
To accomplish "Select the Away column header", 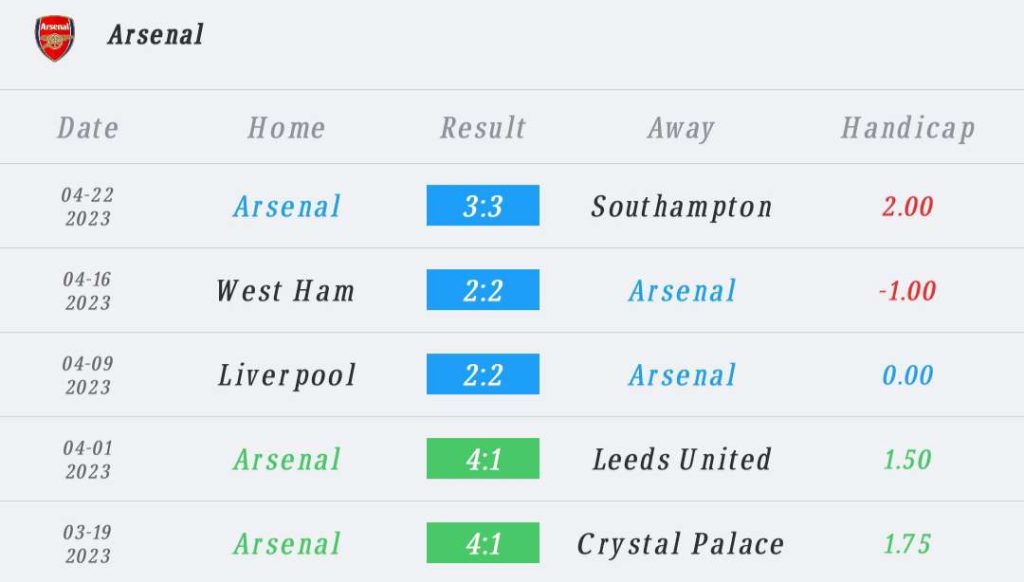I will 681,128.
